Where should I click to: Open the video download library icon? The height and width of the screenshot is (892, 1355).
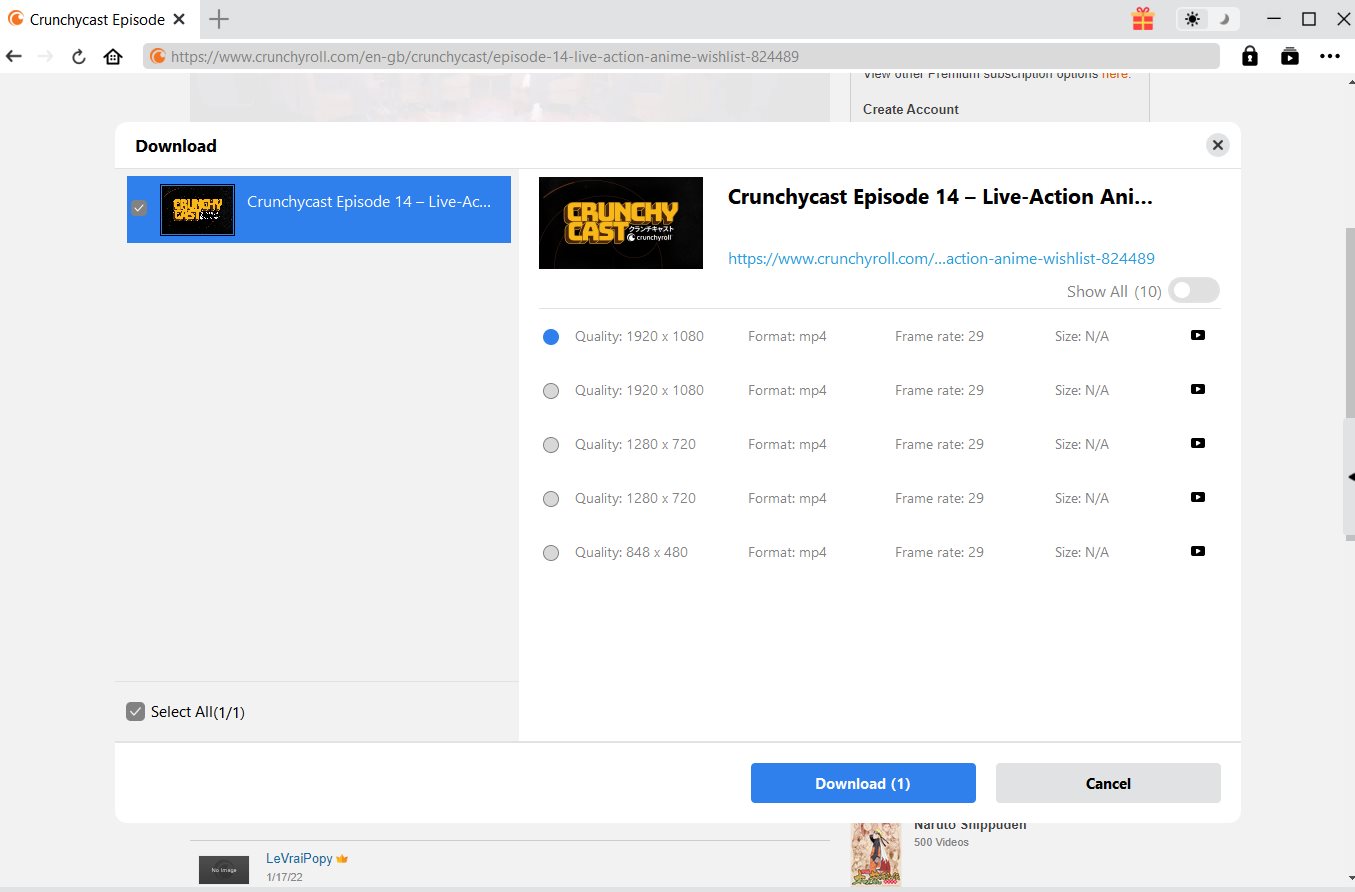[x=1290, y=56]
